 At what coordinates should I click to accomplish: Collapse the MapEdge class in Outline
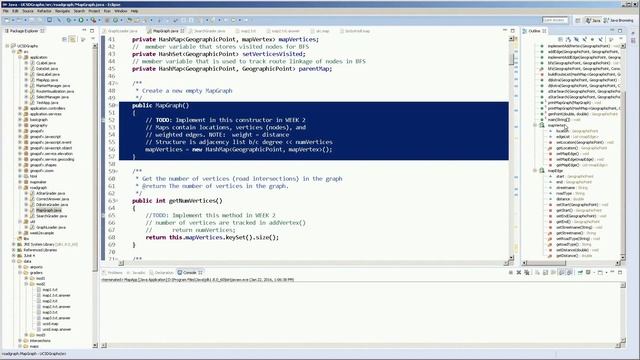pyautogui.click(x=535, y=171)
